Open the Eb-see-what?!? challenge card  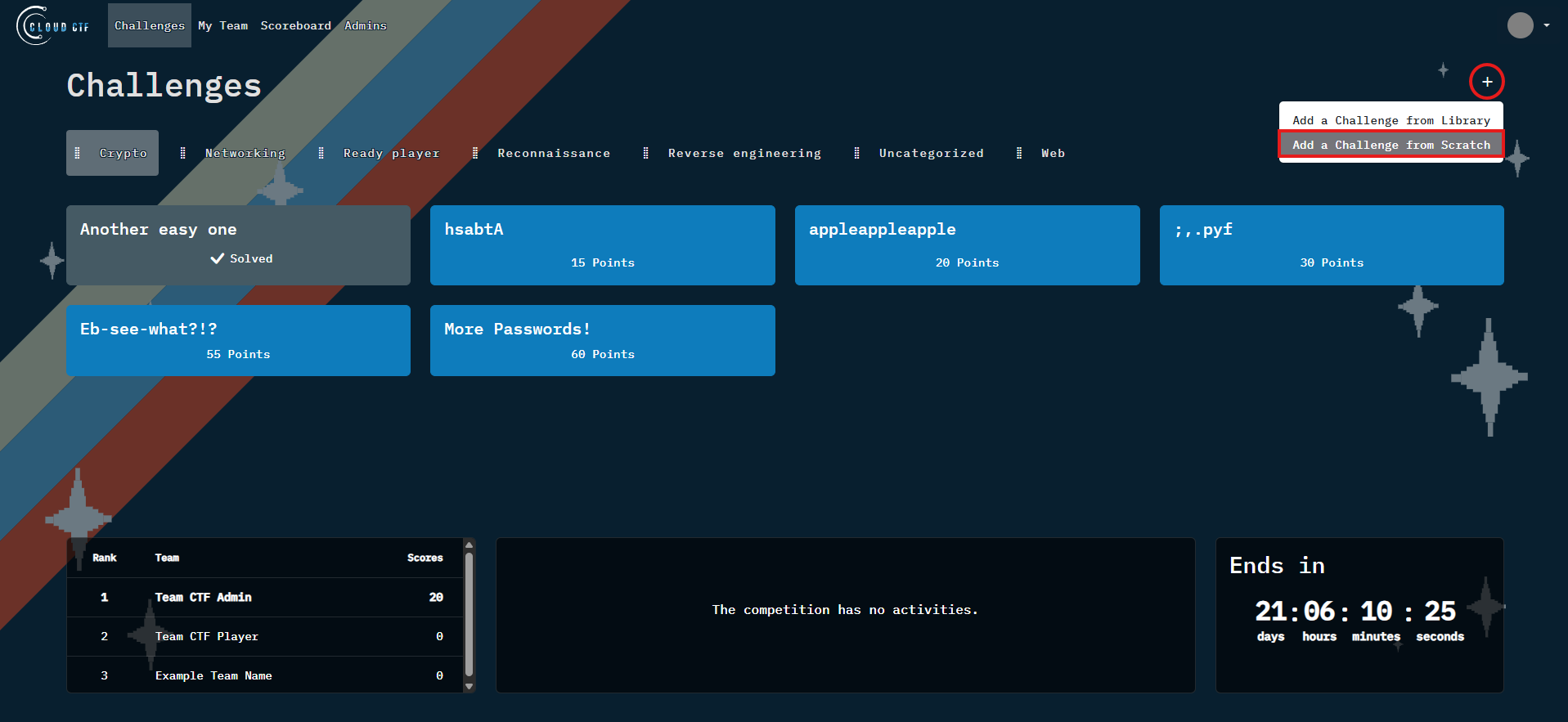[x=238, y=340]
